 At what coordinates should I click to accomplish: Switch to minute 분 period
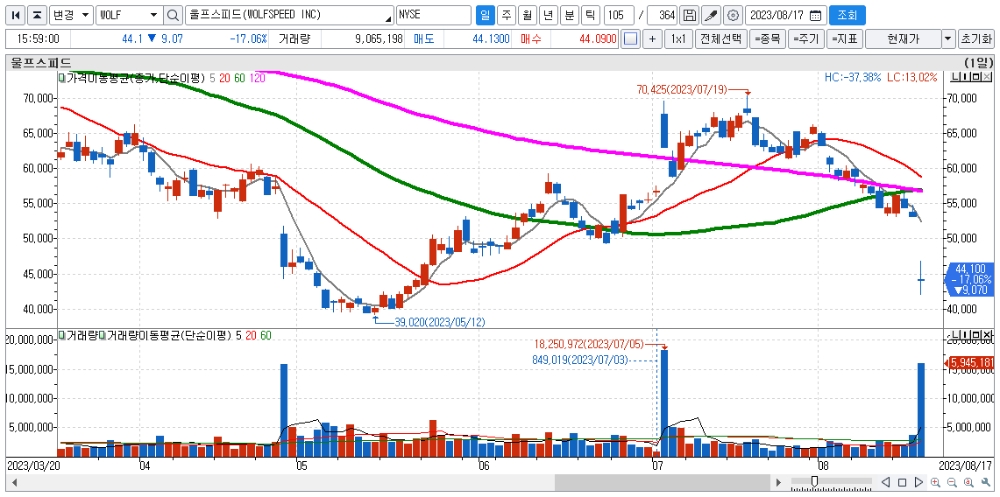pos(569,15)
